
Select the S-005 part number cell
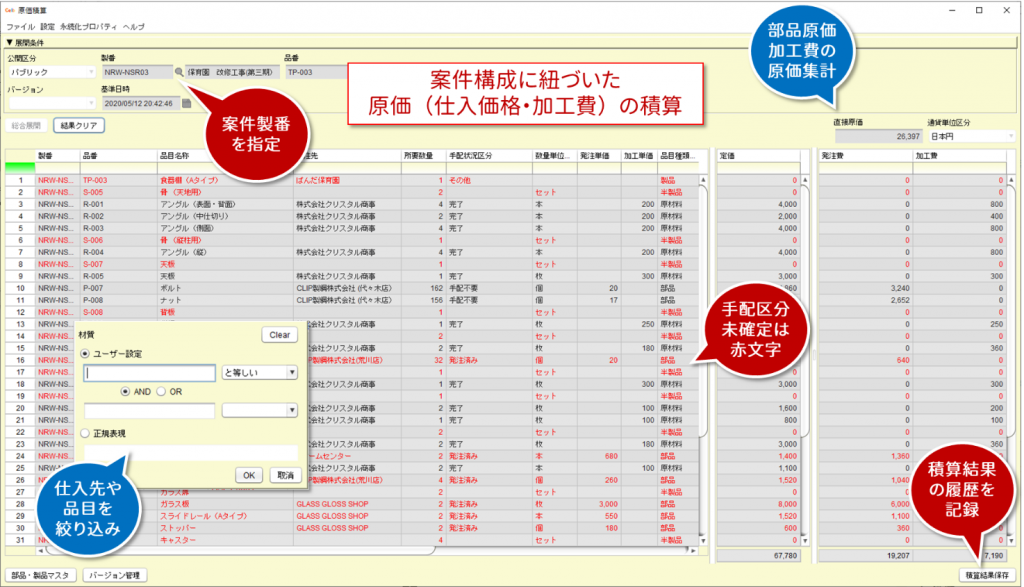click(118, 193)
